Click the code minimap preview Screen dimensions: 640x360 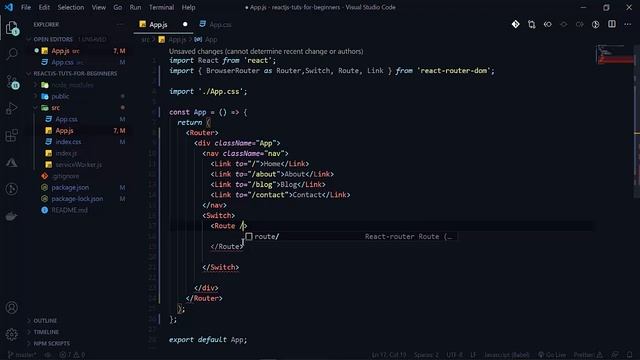pos(615,54)
